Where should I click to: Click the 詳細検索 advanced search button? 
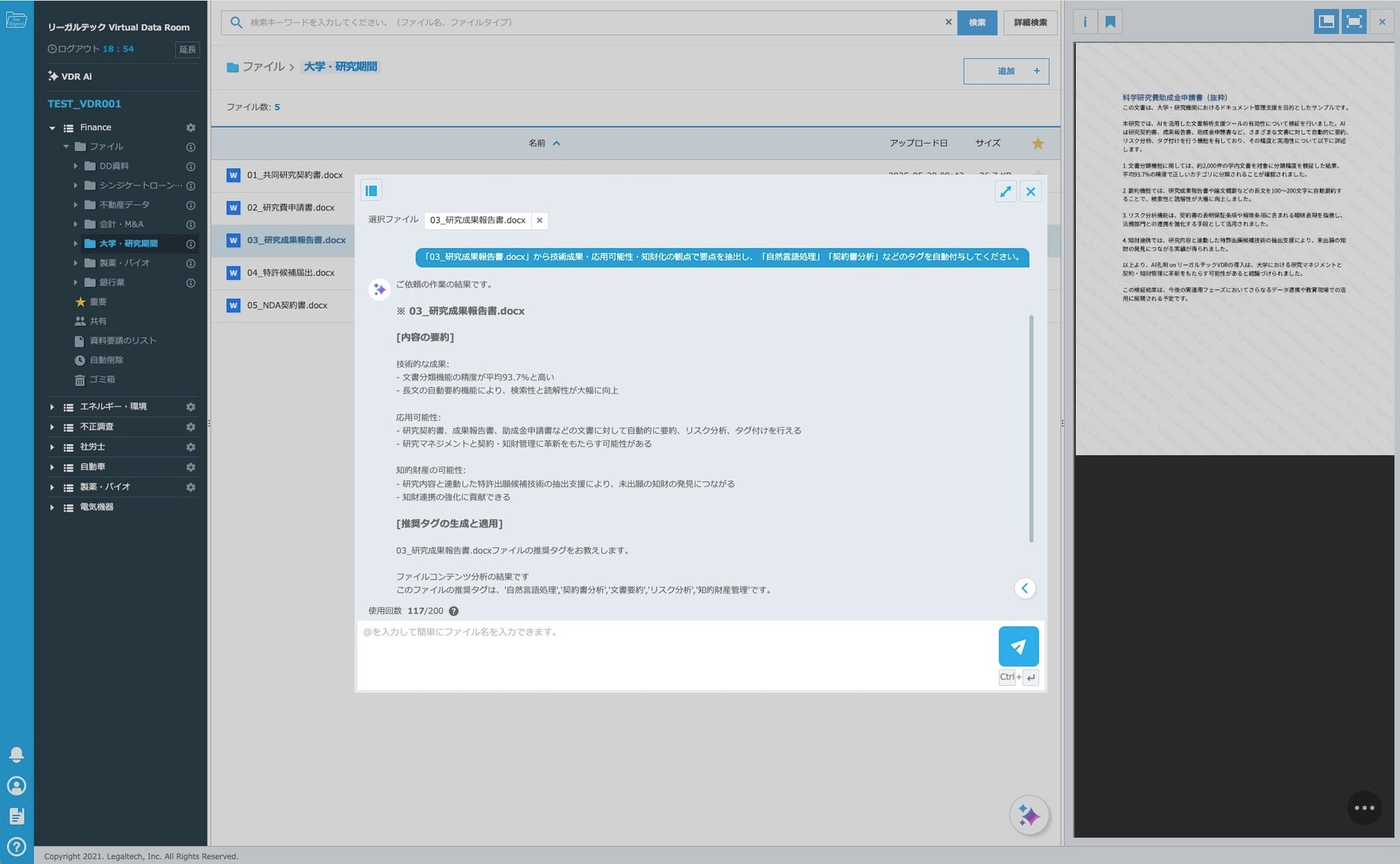point(1030,22)
